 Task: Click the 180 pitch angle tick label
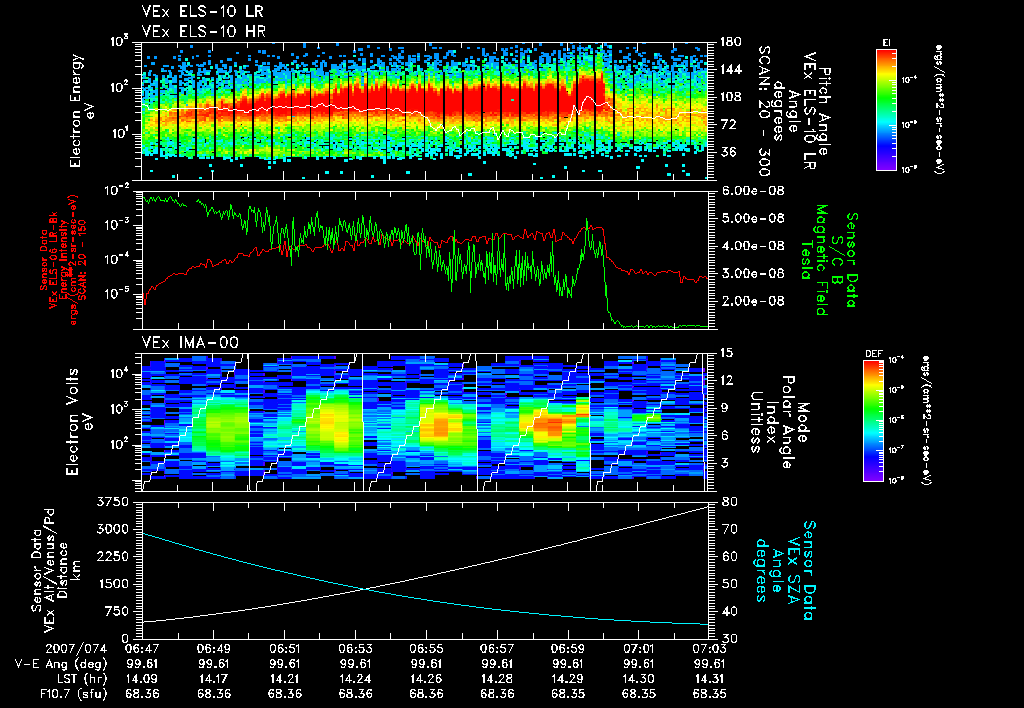click(x=730, y=42)
